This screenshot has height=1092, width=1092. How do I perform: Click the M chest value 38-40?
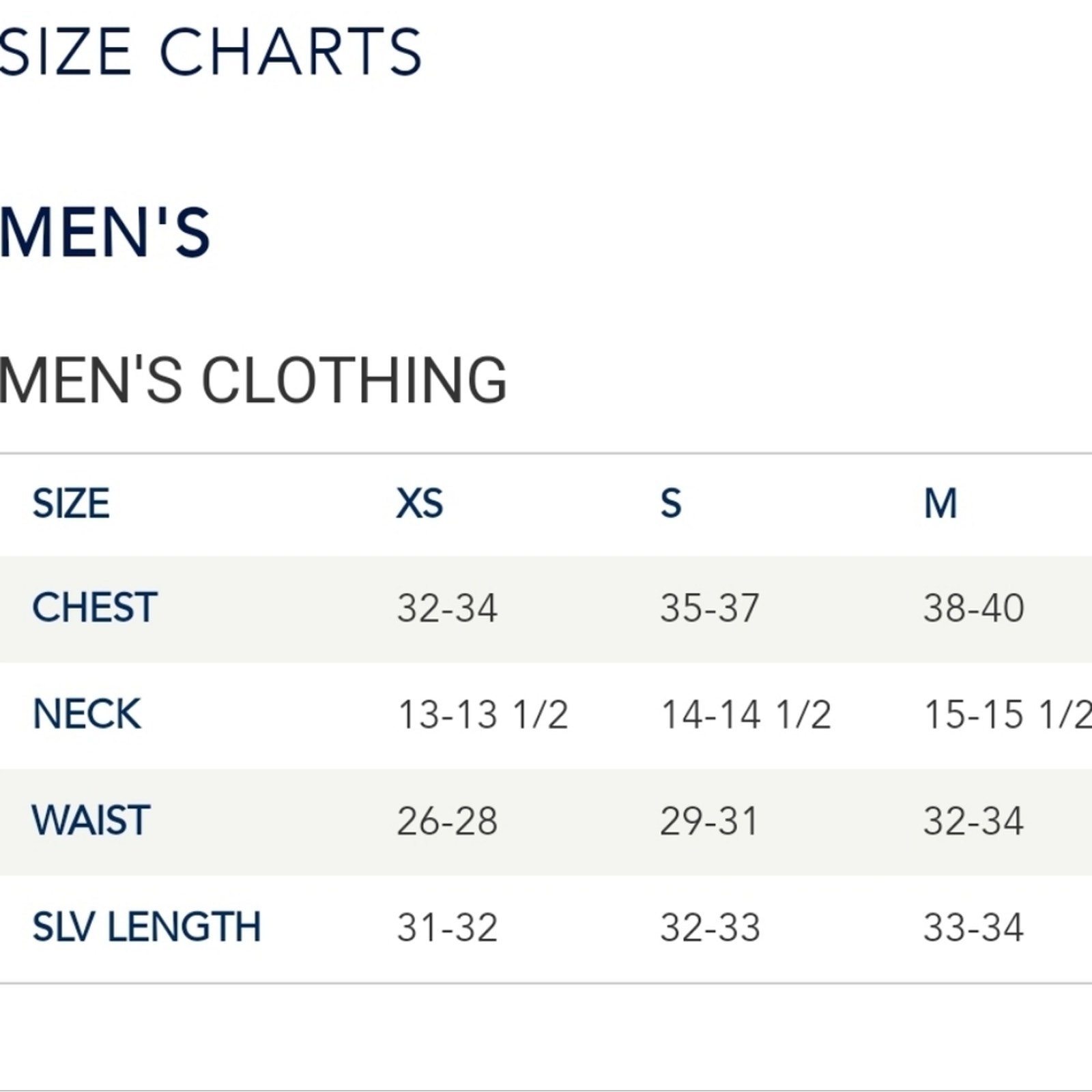pos(974,608)
